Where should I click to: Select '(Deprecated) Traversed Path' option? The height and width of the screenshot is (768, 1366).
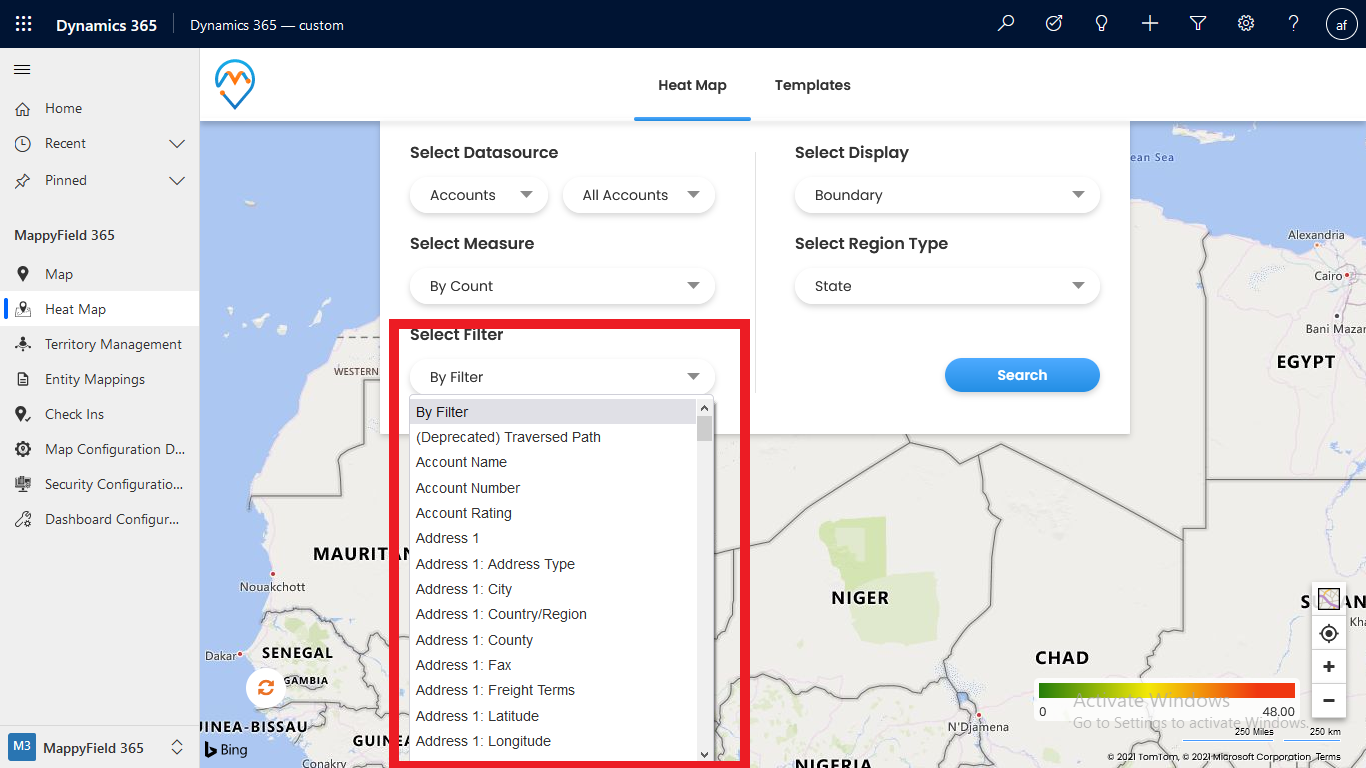click(553, 437)
